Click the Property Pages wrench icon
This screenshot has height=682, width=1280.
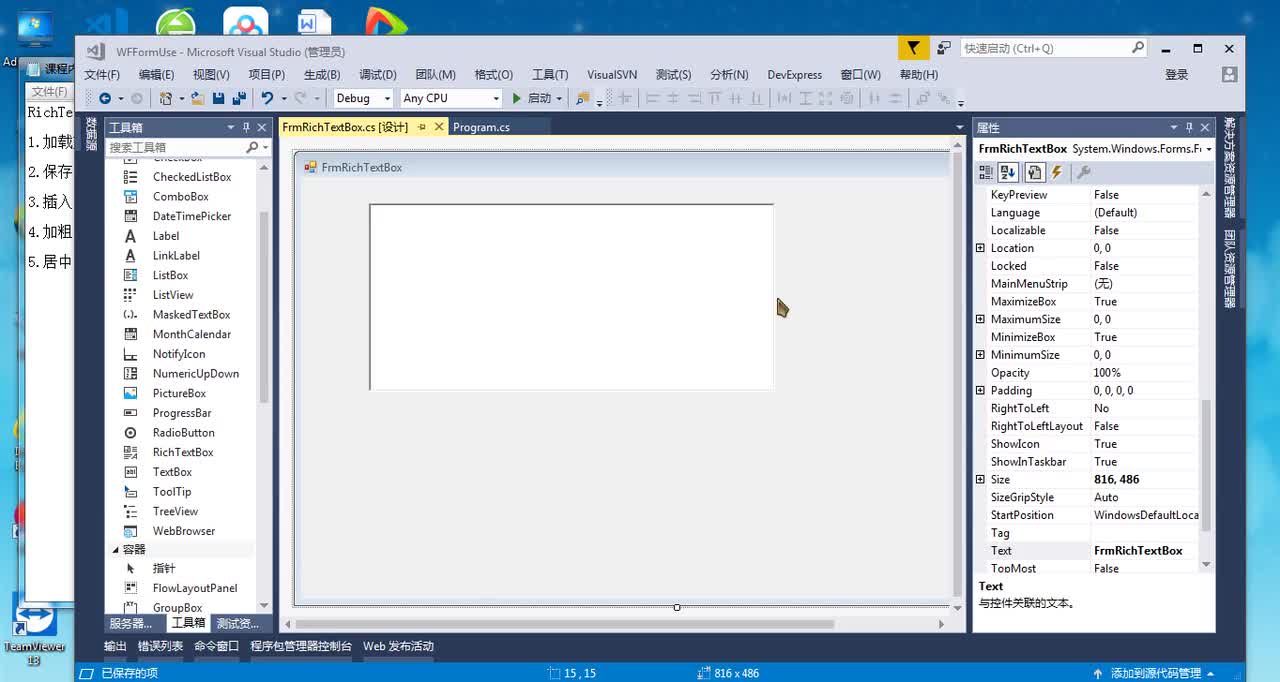(x=1082, y=173)
